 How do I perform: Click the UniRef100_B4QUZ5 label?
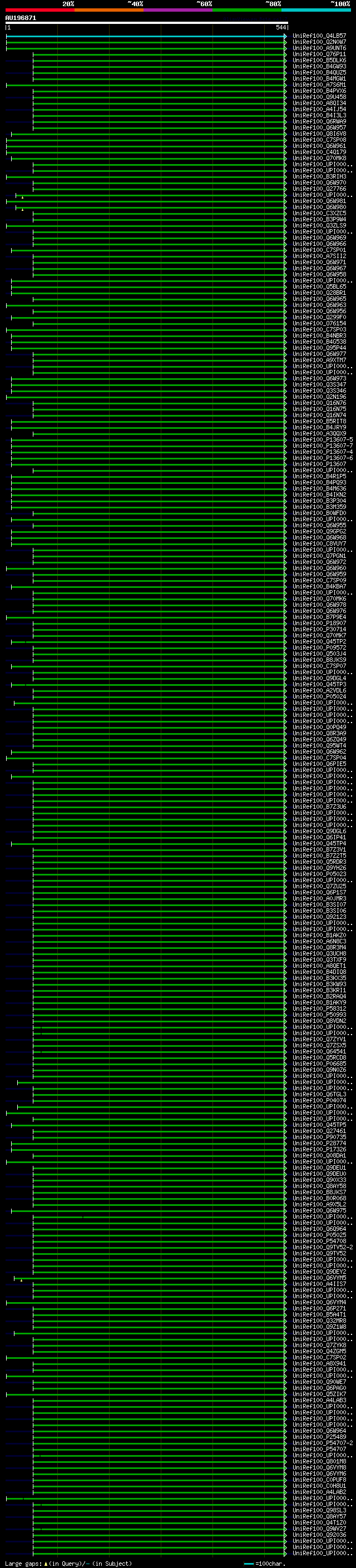click(319, 72)
